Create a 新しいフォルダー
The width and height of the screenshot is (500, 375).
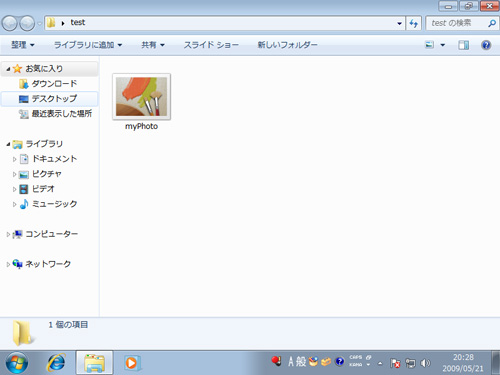coord(287,45)
